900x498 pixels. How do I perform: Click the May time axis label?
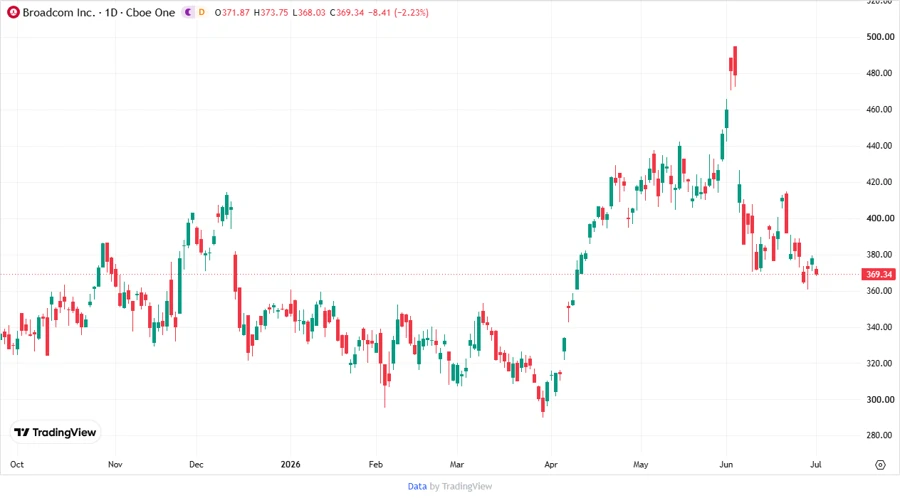(x=641, y=464)
